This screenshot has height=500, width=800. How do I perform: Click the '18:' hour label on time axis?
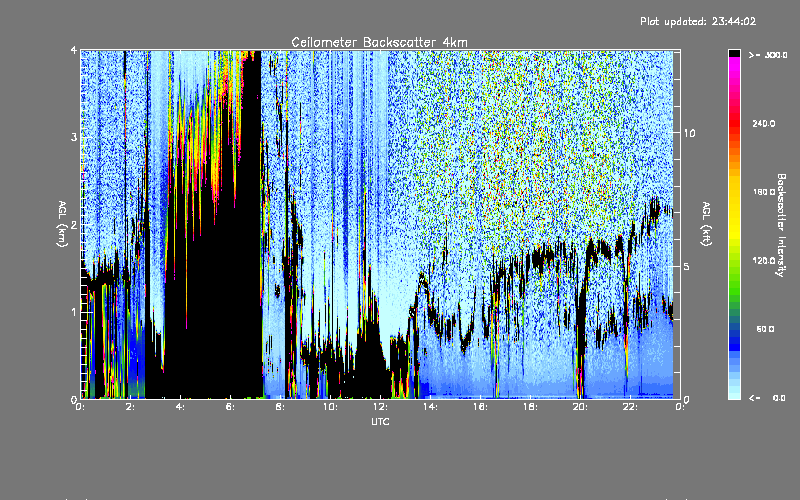point(530,407)
